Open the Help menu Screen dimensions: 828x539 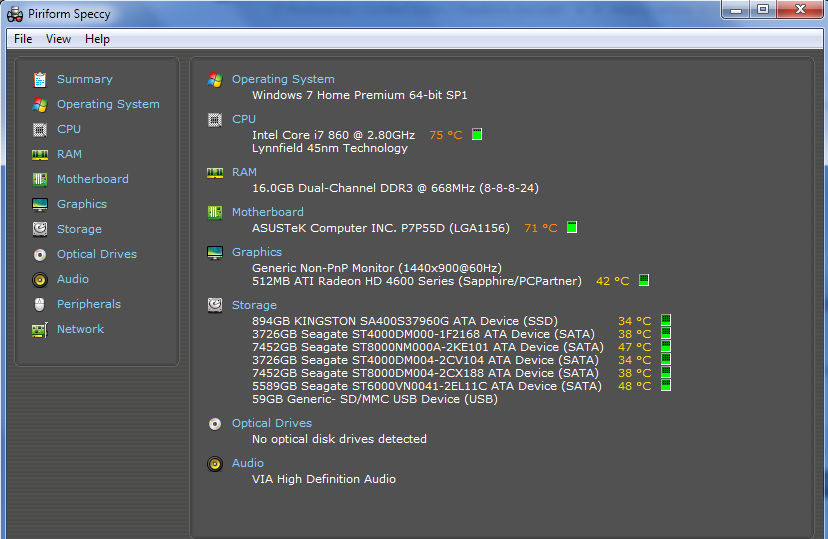(97, 39)
